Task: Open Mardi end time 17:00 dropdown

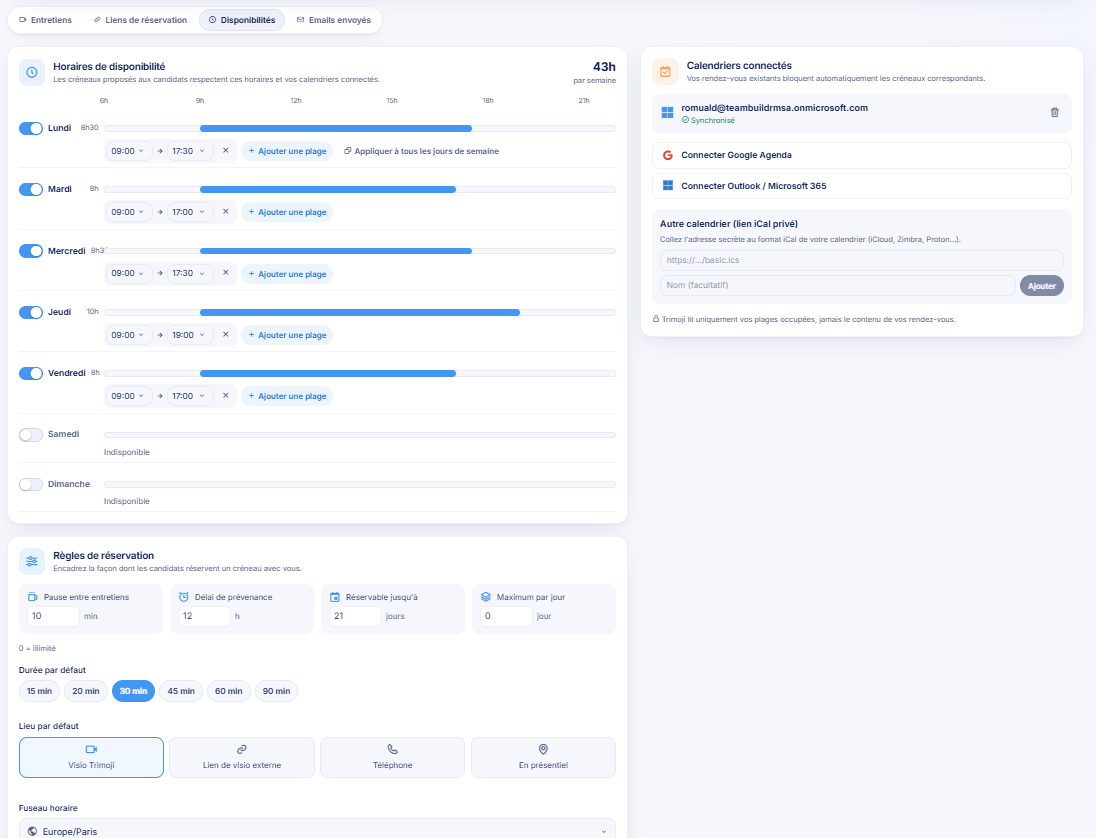Action: [189, 212]
